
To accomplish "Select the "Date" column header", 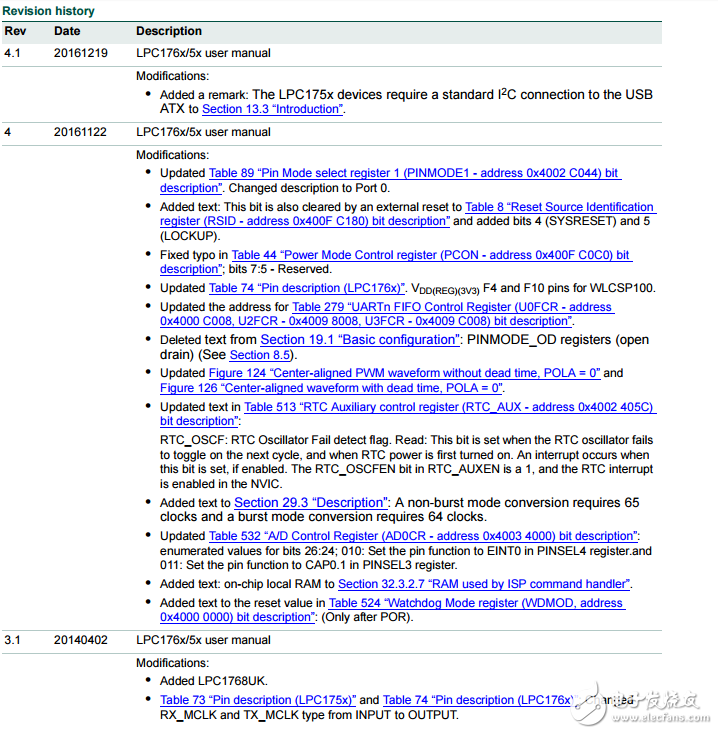I will coord(68,31).
